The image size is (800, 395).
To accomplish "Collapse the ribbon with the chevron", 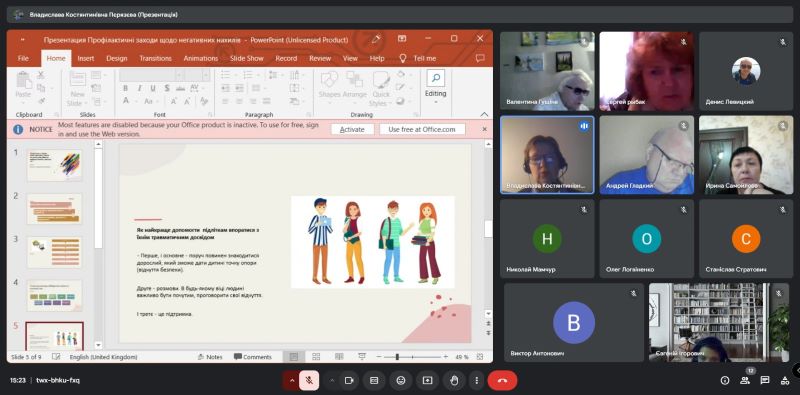I will tap(484, 114).
